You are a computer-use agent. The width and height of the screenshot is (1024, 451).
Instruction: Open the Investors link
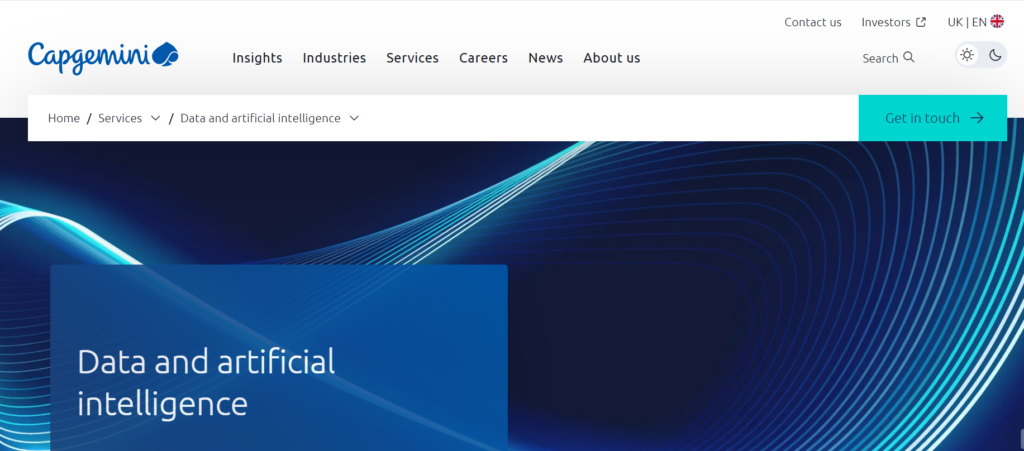pos(886,22)
